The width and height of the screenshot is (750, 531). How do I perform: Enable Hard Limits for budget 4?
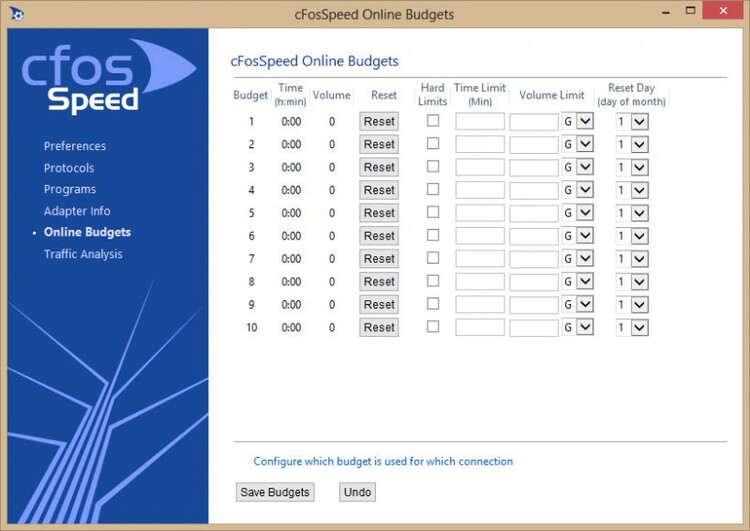(433, 189)
